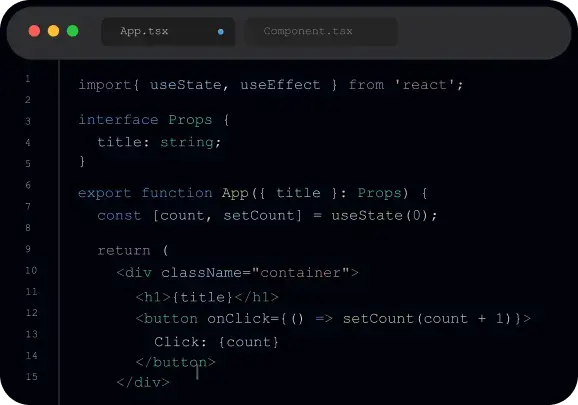Click the yellow minimize window button
The height and width of the screenshot is (405, 578).
[53, 31]
